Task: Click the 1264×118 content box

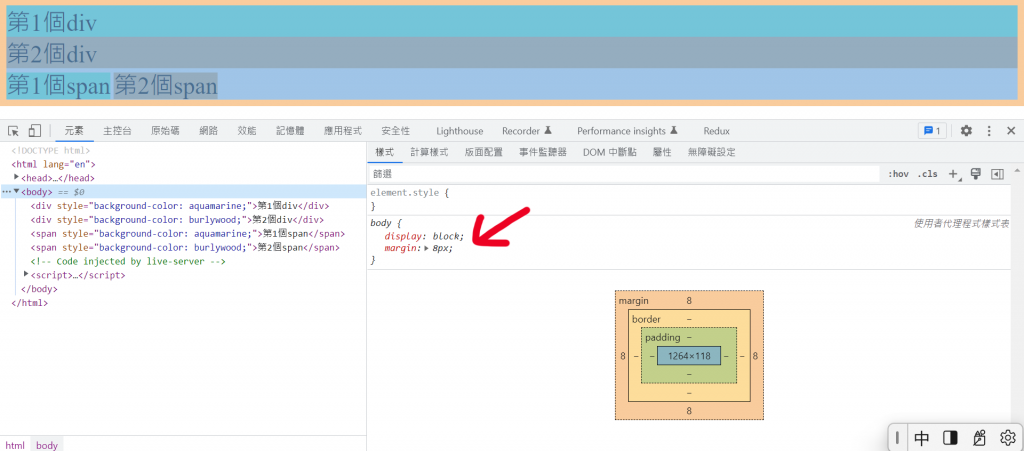Action: click(x=689, y=356)
